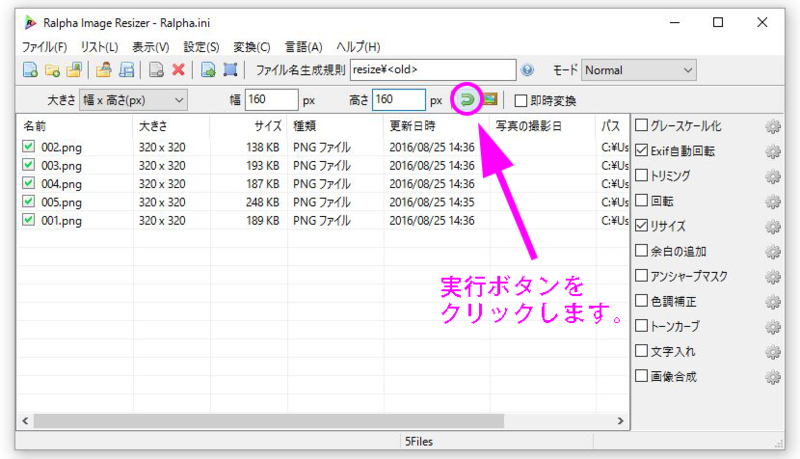Open the 大きさ 幅 x 高さ(px) dropdown
The height and width of the screenshot is (459, 800).
[133, 100]
